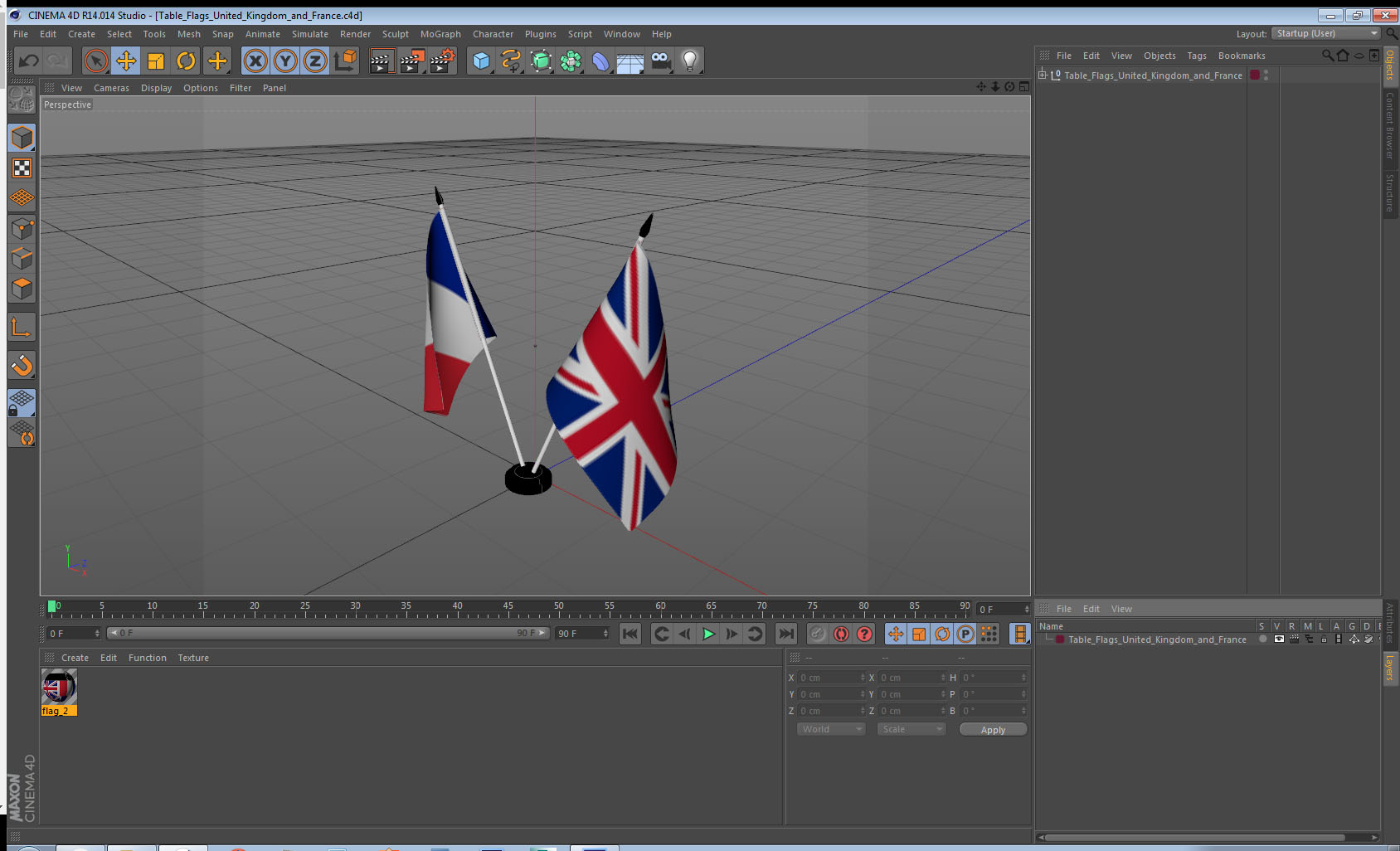
Task: Toggle viewport maximize icon
Action: point(1023,86)
